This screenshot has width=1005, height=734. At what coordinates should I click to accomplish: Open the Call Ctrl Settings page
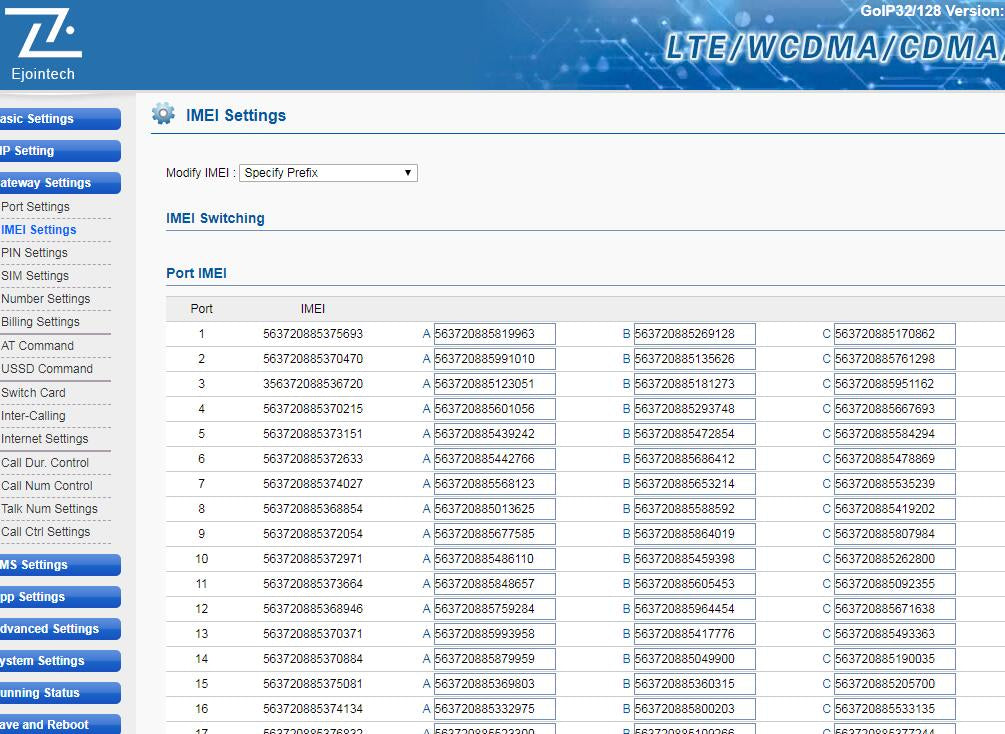point(46,532)
